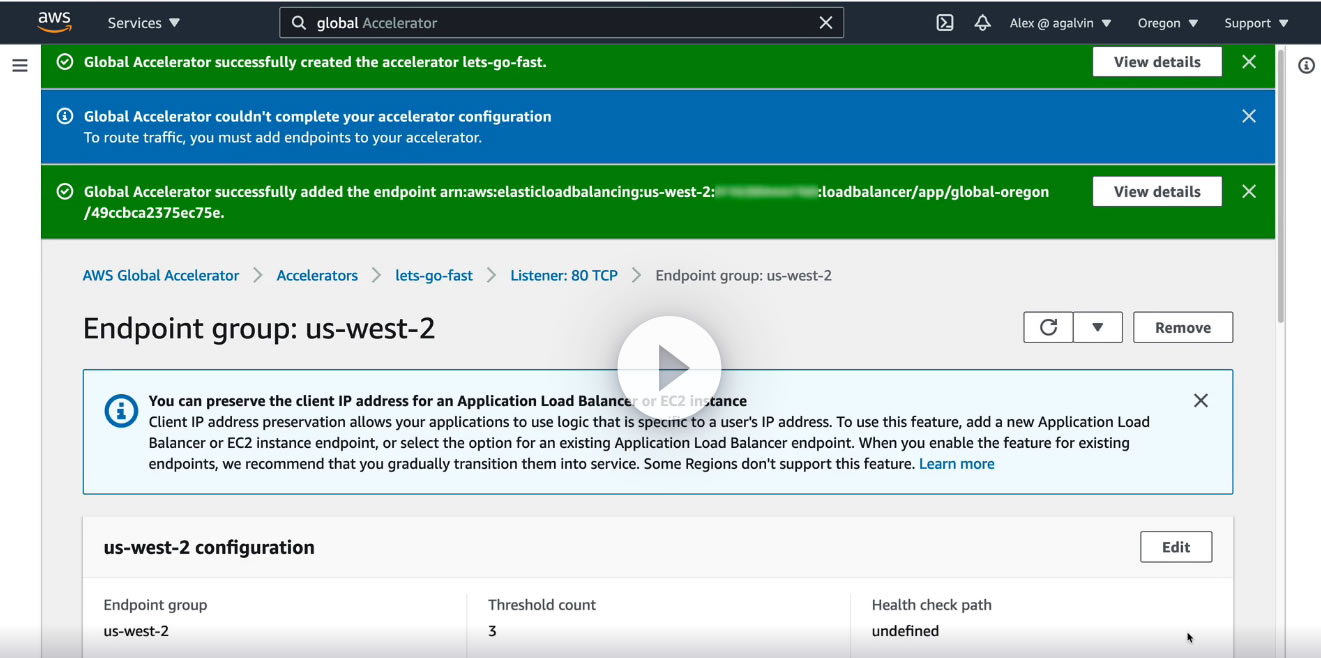Click the checkmark icon on the endpoint added banner
The height and width of the screenshot is (658, 1321).
[x=65, y=192]
